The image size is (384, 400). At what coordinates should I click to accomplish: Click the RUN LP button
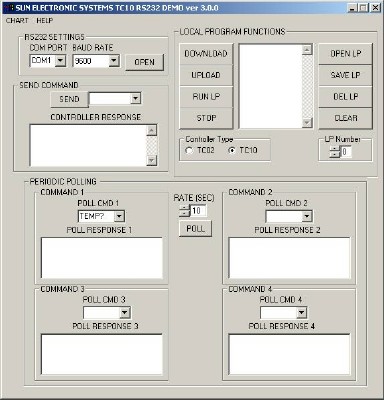pos(206,97)
